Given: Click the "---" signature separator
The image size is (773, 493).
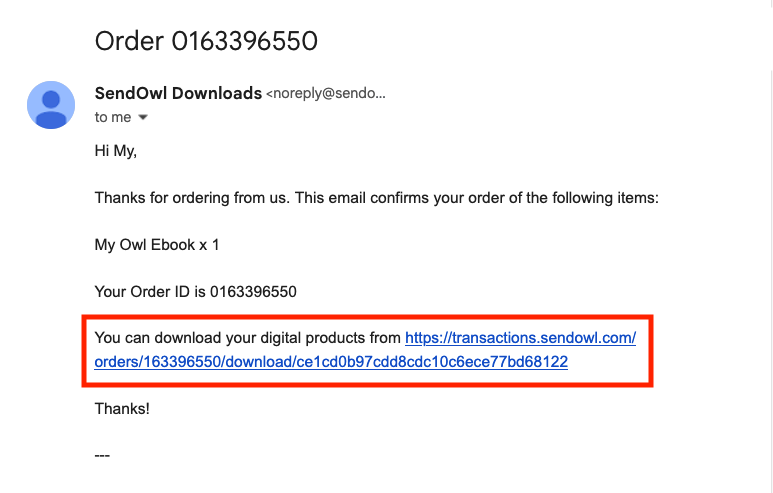Looking at the screenshot, I should [102, 455].
